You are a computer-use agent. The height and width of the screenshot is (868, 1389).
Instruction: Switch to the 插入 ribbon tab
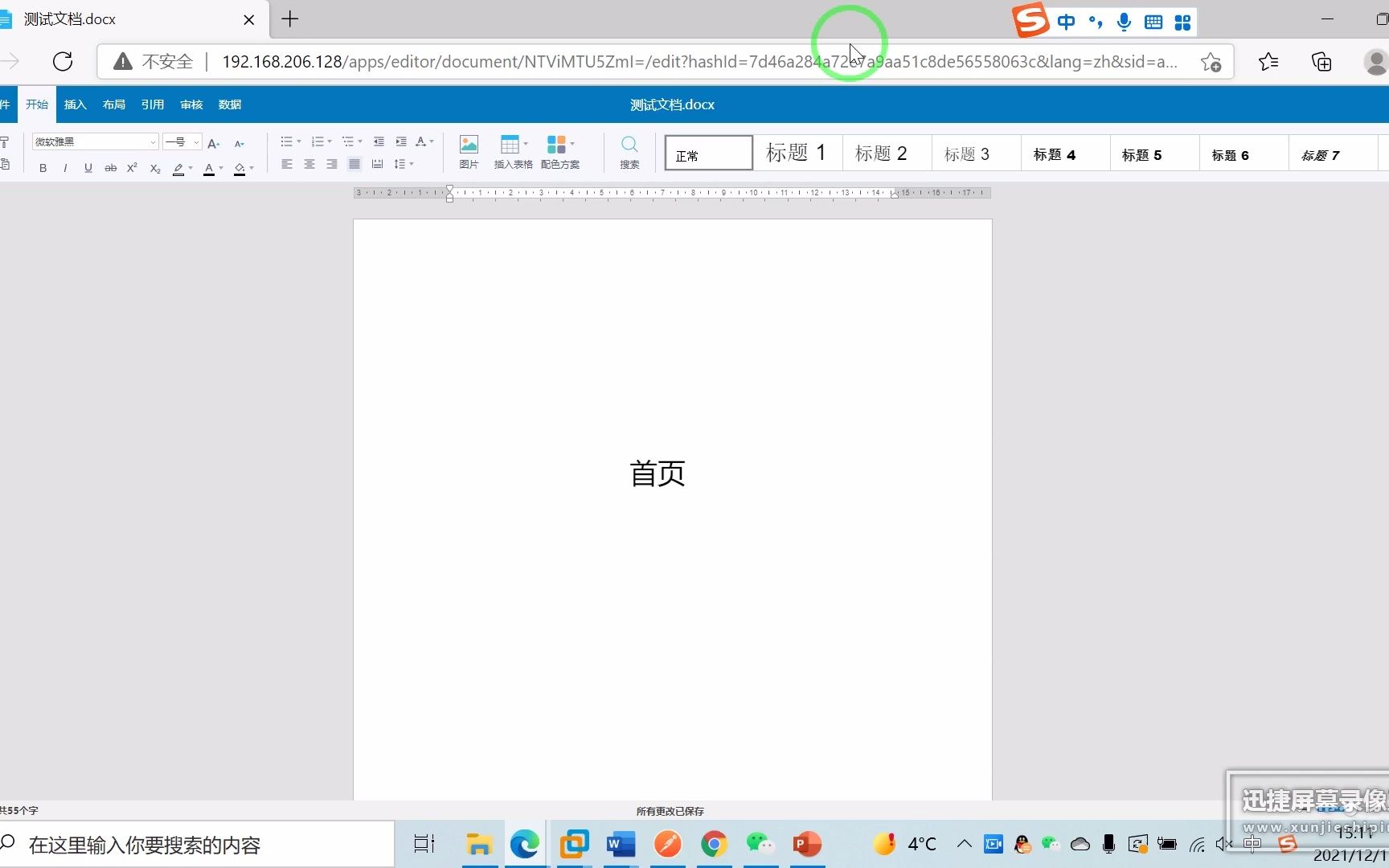coord(75,104)
